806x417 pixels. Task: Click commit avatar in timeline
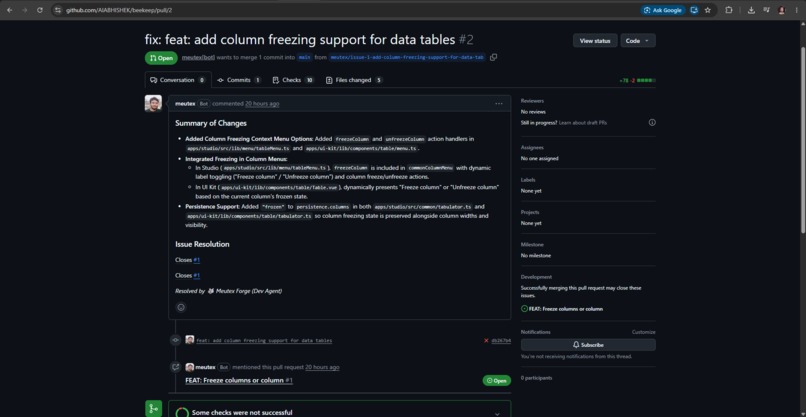[x=190, y=340]
